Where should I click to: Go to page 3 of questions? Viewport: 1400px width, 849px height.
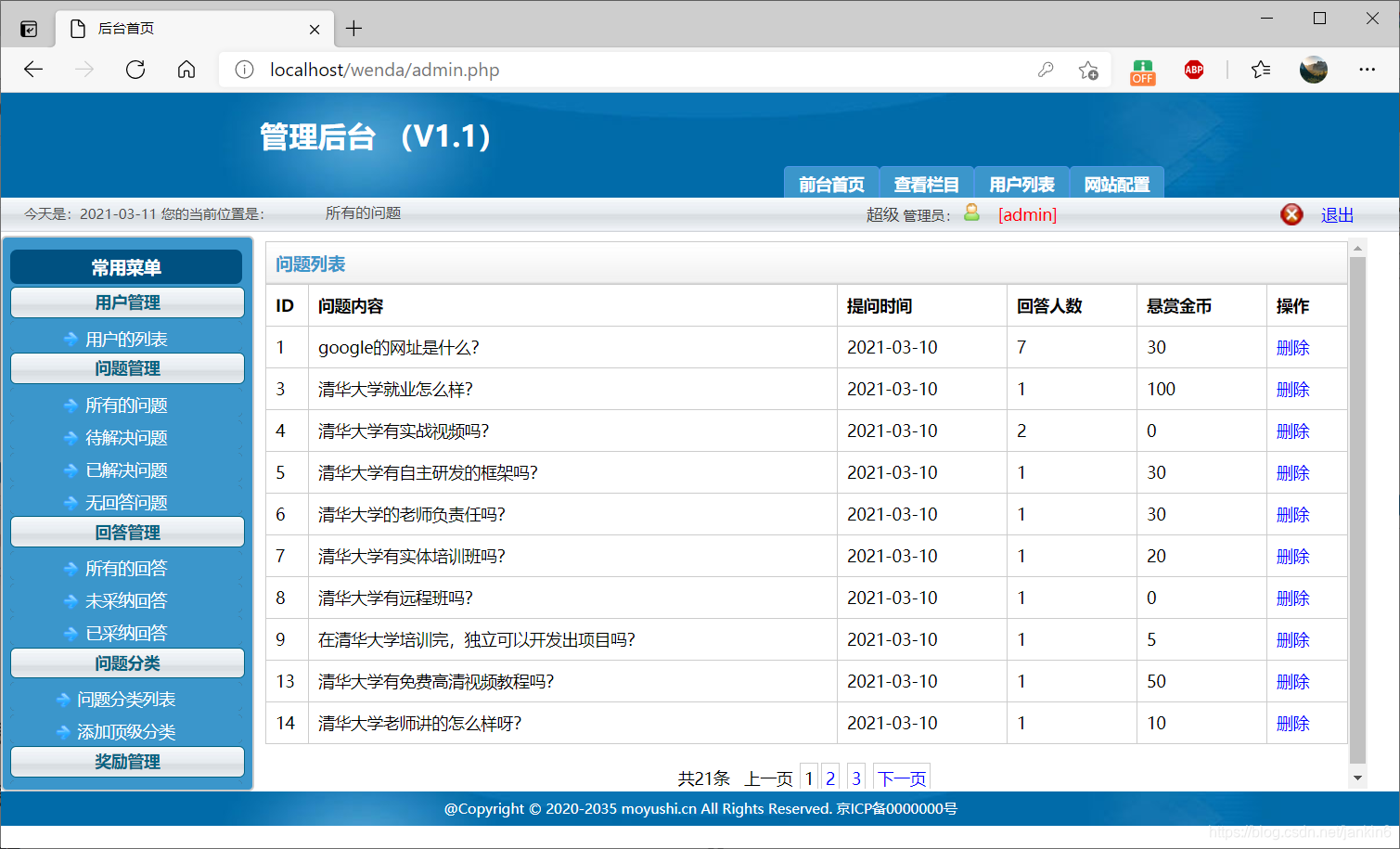[856, 778]
